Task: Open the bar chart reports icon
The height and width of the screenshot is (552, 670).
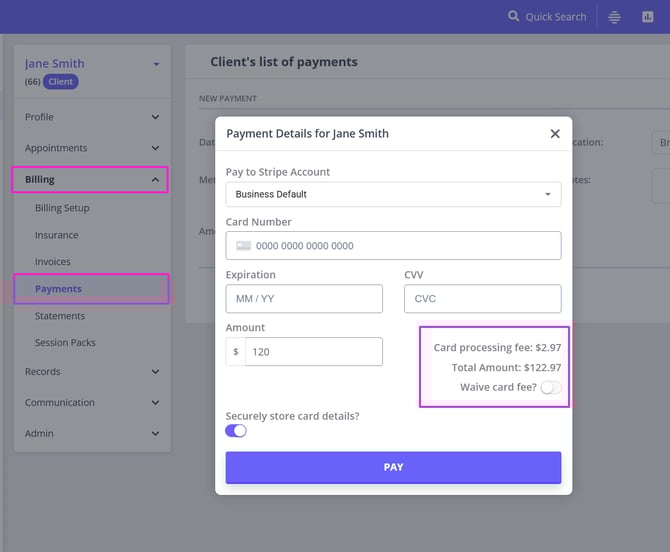Action: click(x=648, y=17)
